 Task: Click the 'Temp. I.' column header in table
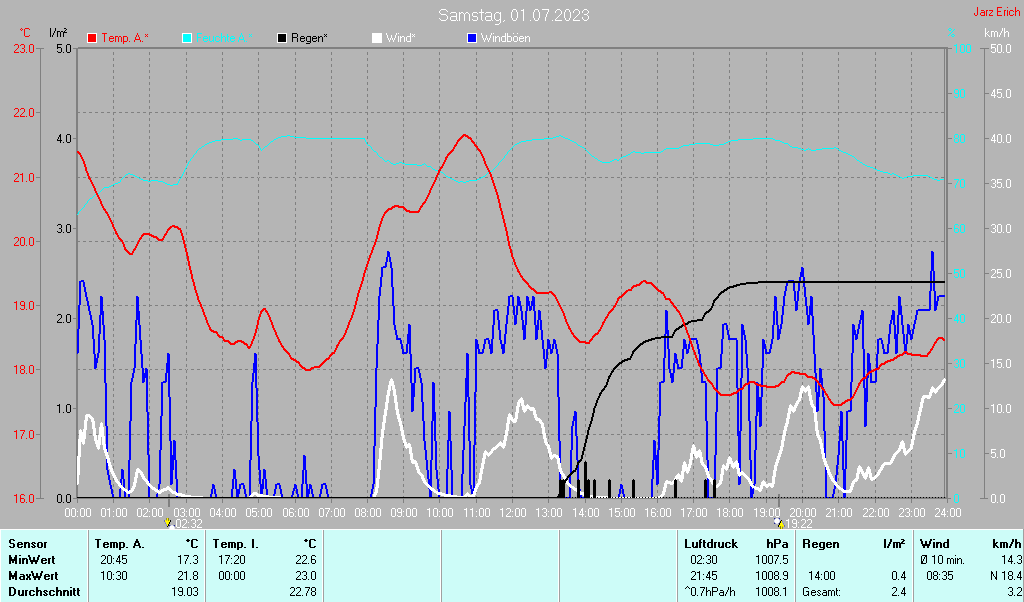click(236, 544)
